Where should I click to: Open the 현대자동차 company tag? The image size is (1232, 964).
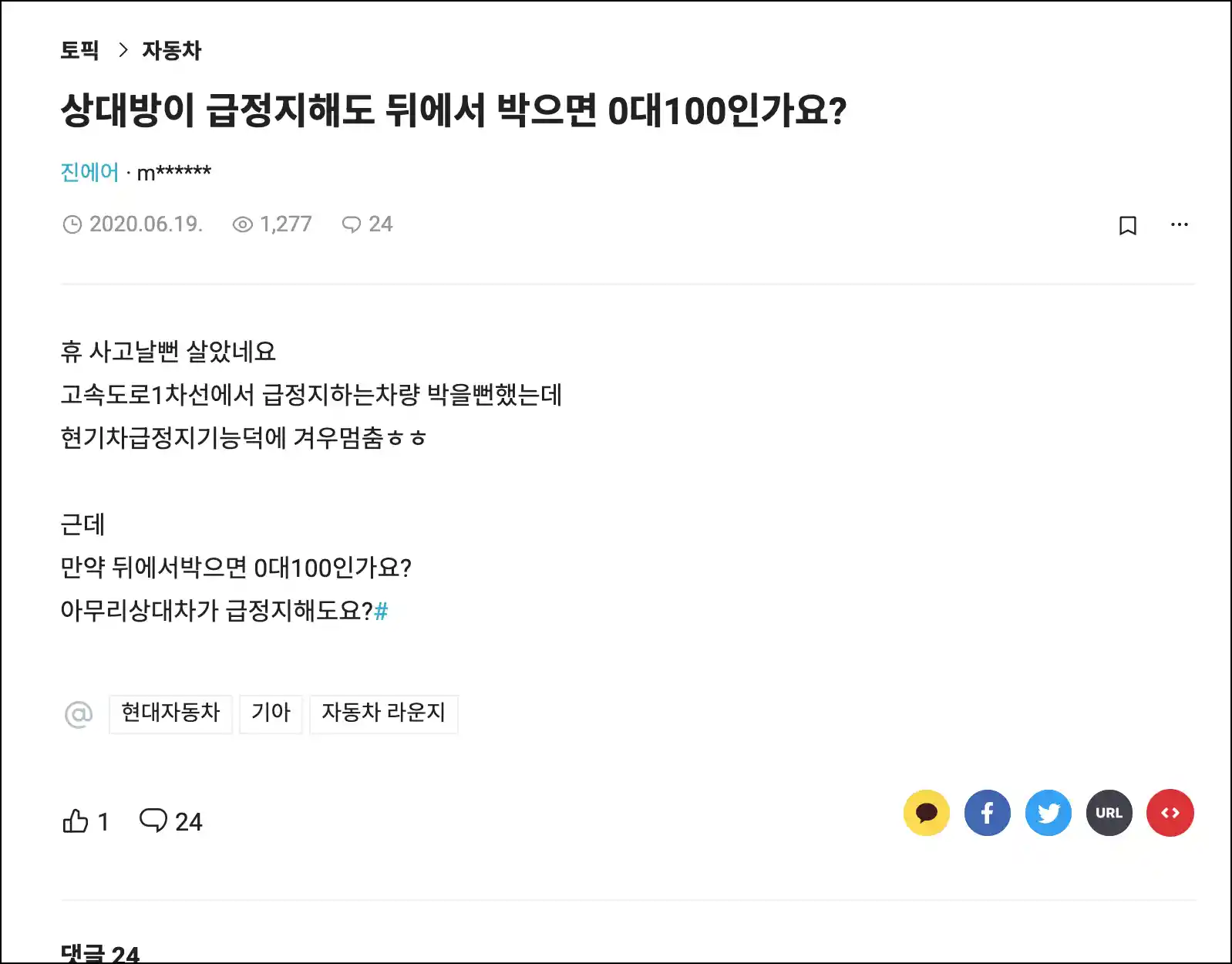[170, 713]
